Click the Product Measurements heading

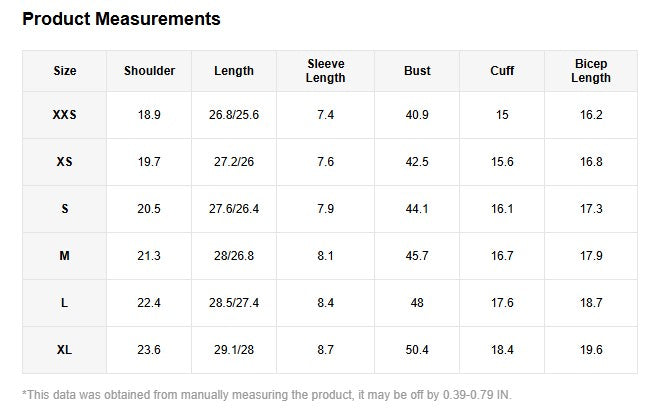tap(121, 19)
